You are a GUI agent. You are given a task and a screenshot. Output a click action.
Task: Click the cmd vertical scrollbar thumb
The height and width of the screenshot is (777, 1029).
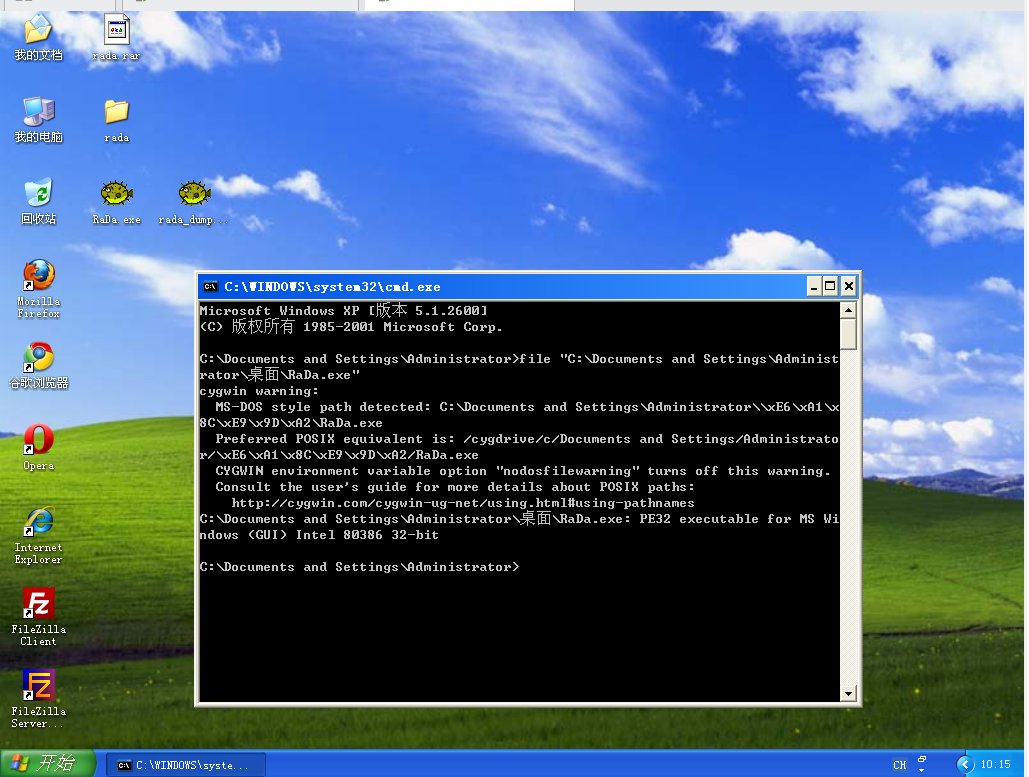(848, 333)
